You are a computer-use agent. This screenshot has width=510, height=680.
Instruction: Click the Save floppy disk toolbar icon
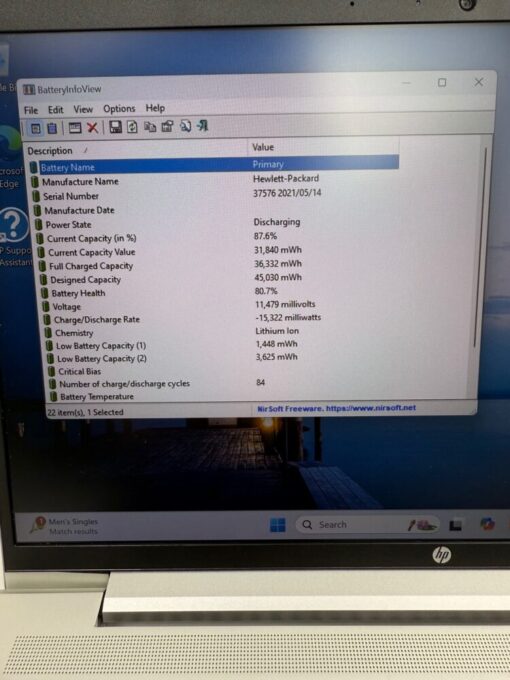[x=115, y=127]
